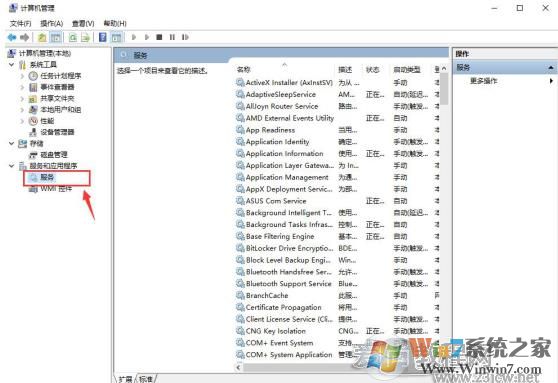
Task: Collapse the 系统工具 tree node
Action: (12, 65)
